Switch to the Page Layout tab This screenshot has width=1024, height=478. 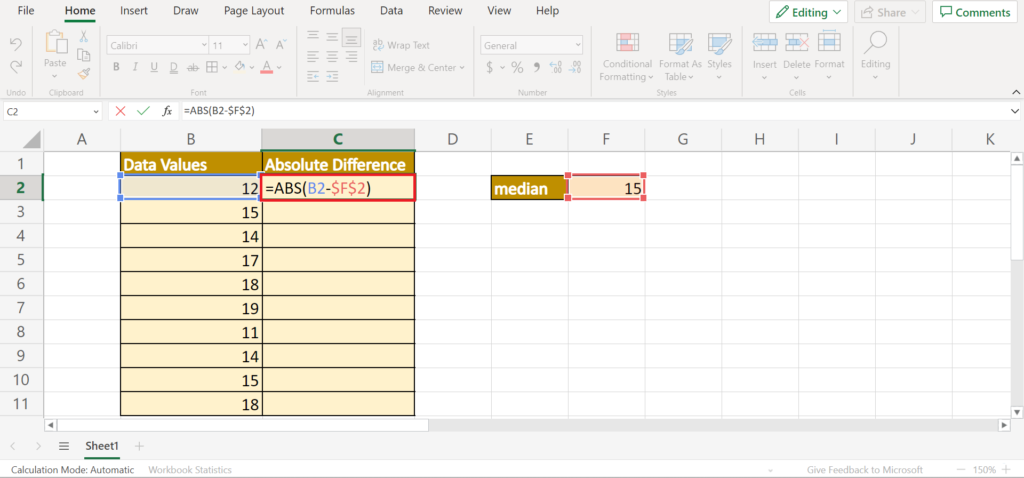pos(254,11)
